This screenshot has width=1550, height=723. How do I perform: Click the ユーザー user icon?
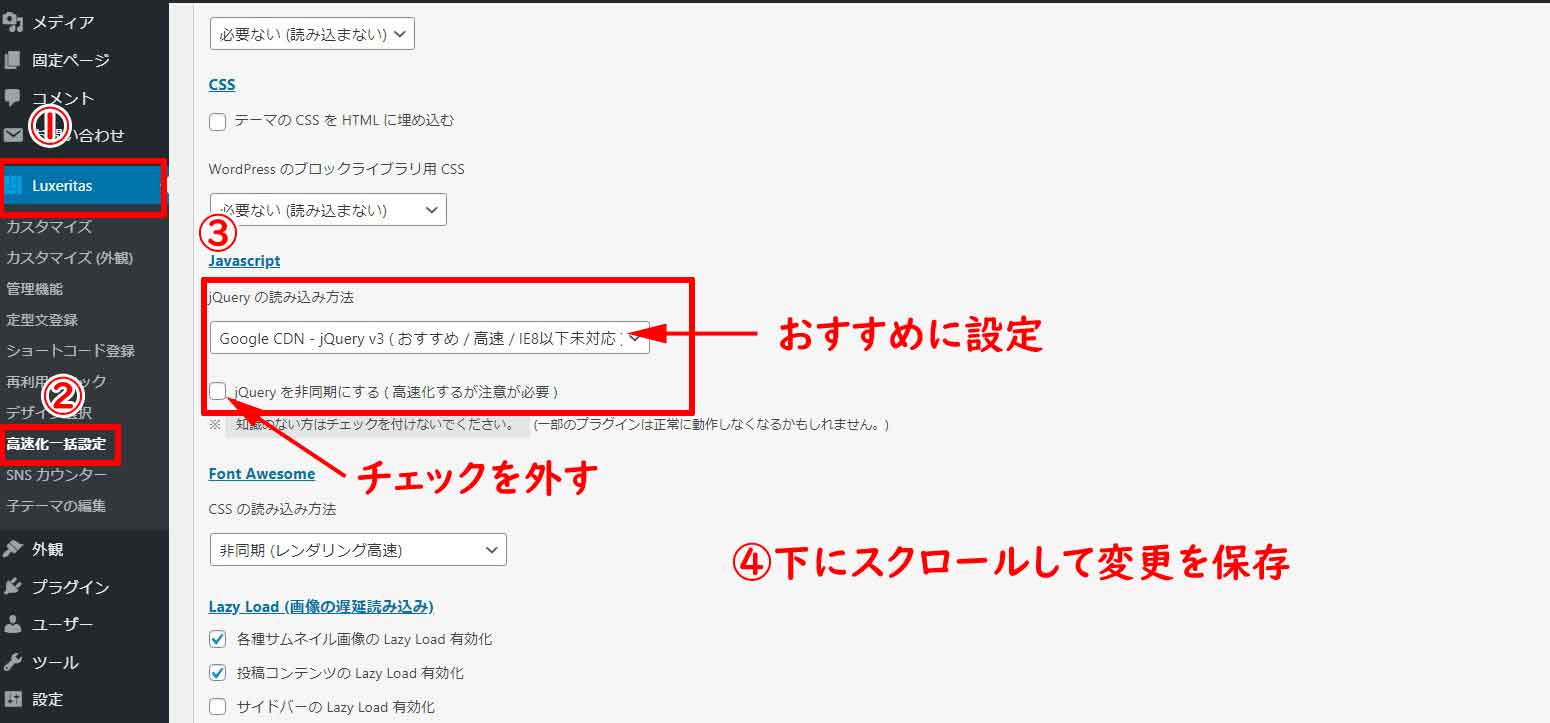pyautogui.click(x=13, y=625)
